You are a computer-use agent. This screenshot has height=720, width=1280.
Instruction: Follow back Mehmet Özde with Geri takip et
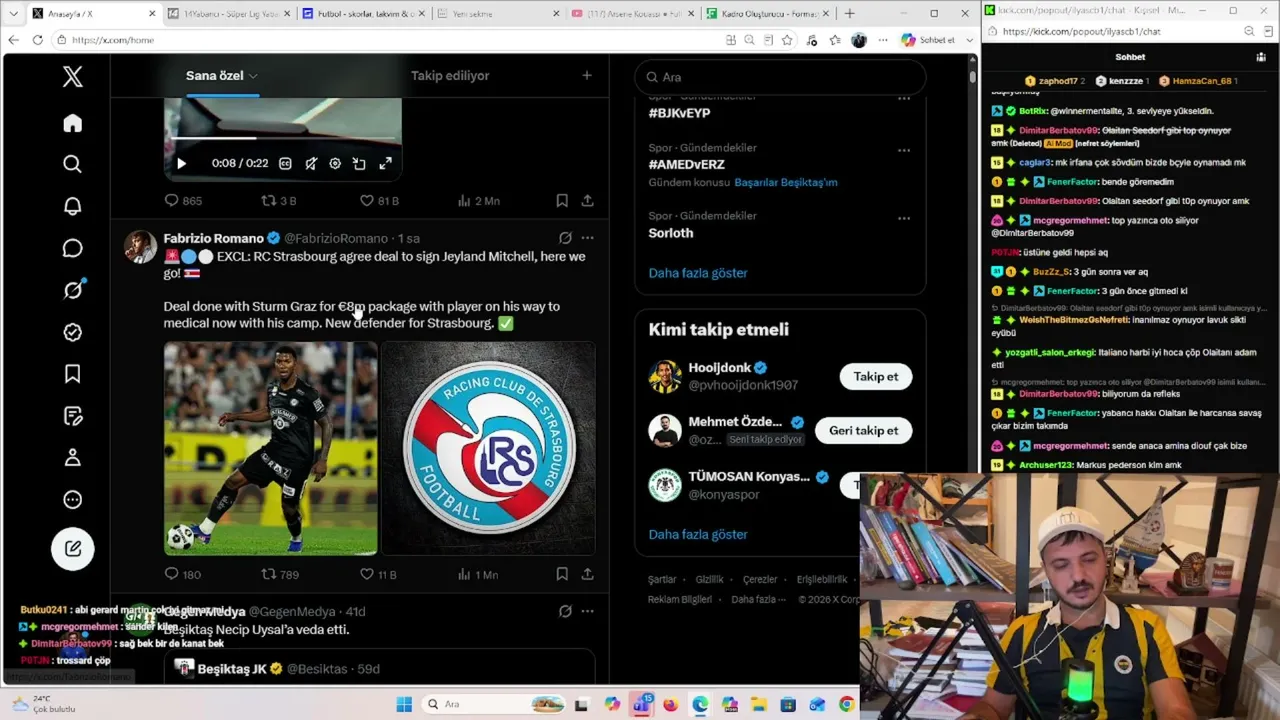(x=864, y=431)
